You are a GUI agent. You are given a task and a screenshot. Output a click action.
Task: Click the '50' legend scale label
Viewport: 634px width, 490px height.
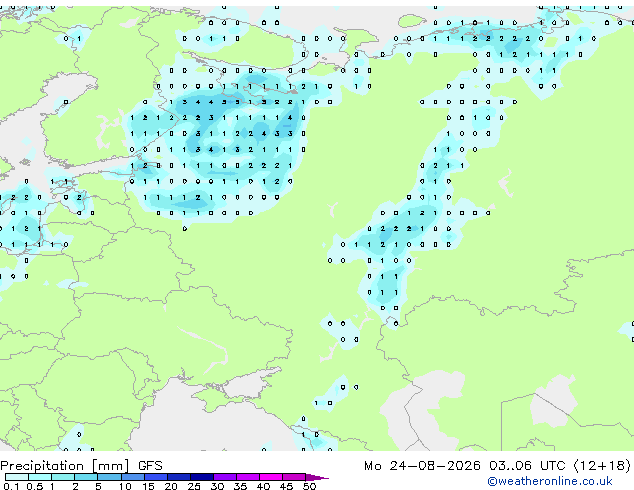pos(309,486)
